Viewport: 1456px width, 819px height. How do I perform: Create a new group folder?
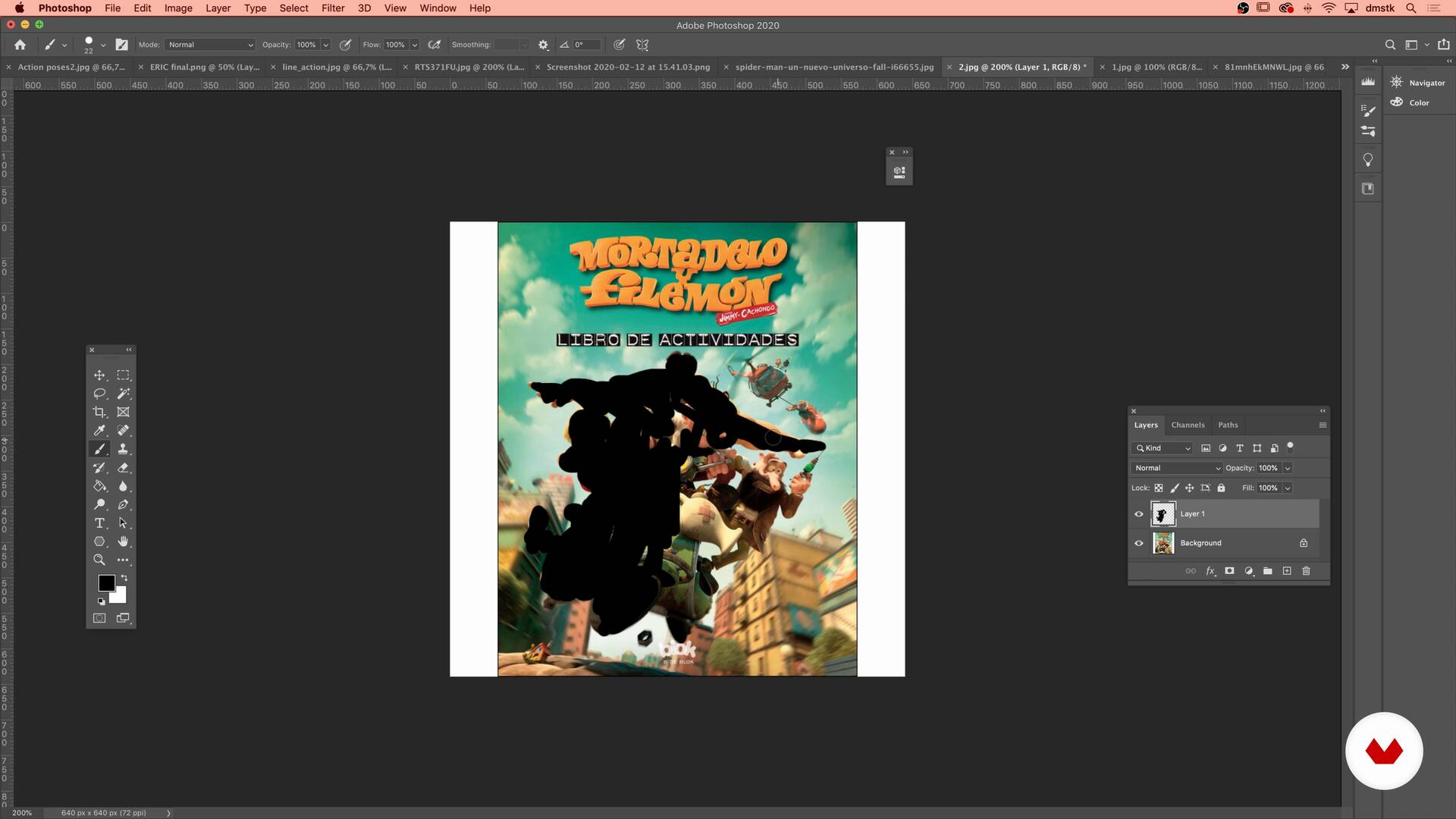(1268, 571)
